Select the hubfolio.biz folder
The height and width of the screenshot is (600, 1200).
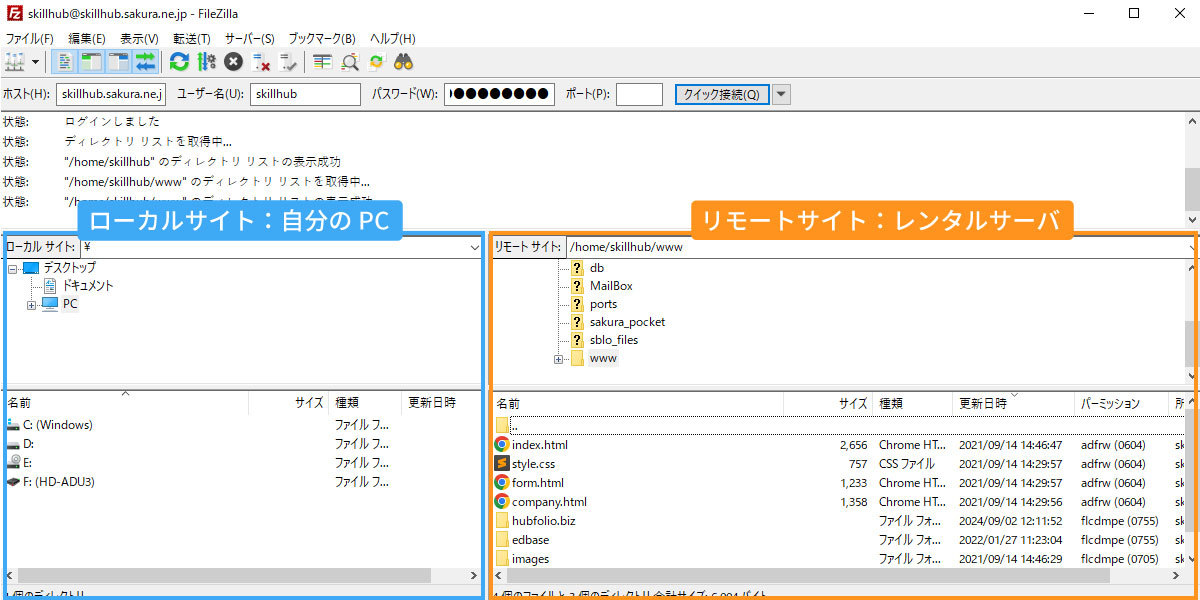tap(543, 521)
